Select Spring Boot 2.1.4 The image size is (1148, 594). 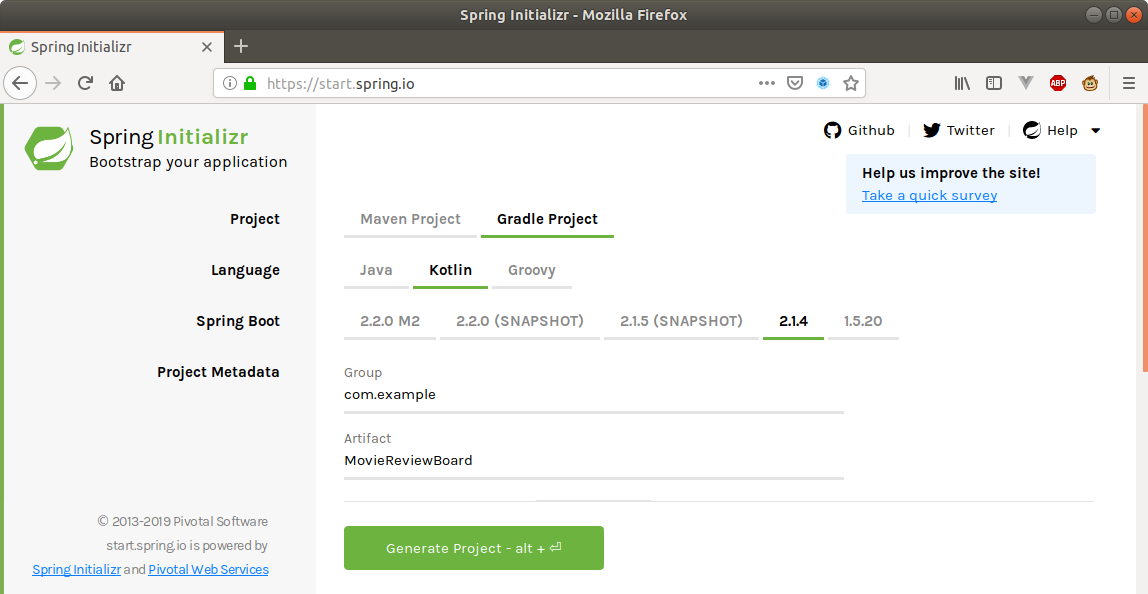pyautogui.click(x=793, y=322)
